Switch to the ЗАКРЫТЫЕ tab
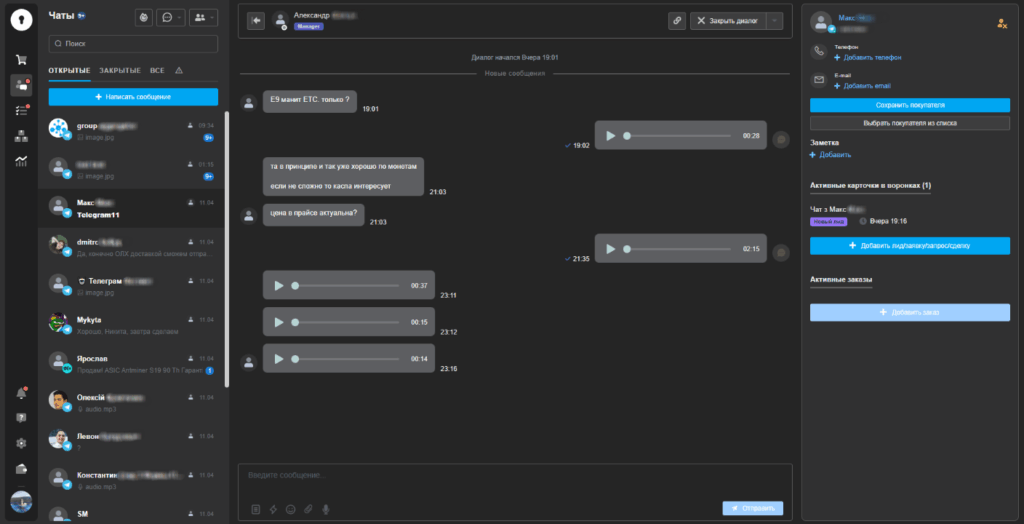1024x524 pixels. click(x=119, y=71)
